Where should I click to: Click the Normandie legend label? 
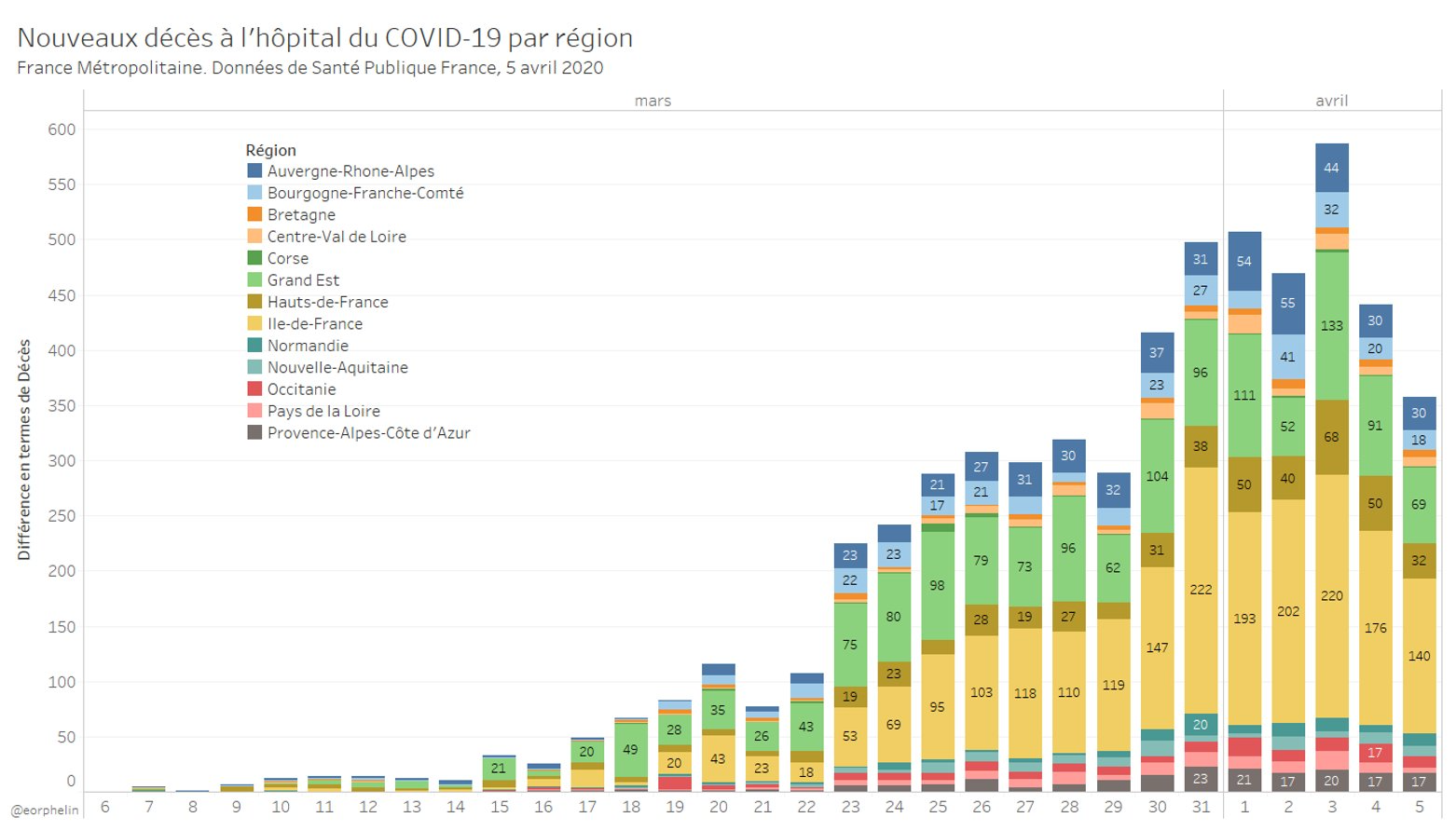[308, 346]
